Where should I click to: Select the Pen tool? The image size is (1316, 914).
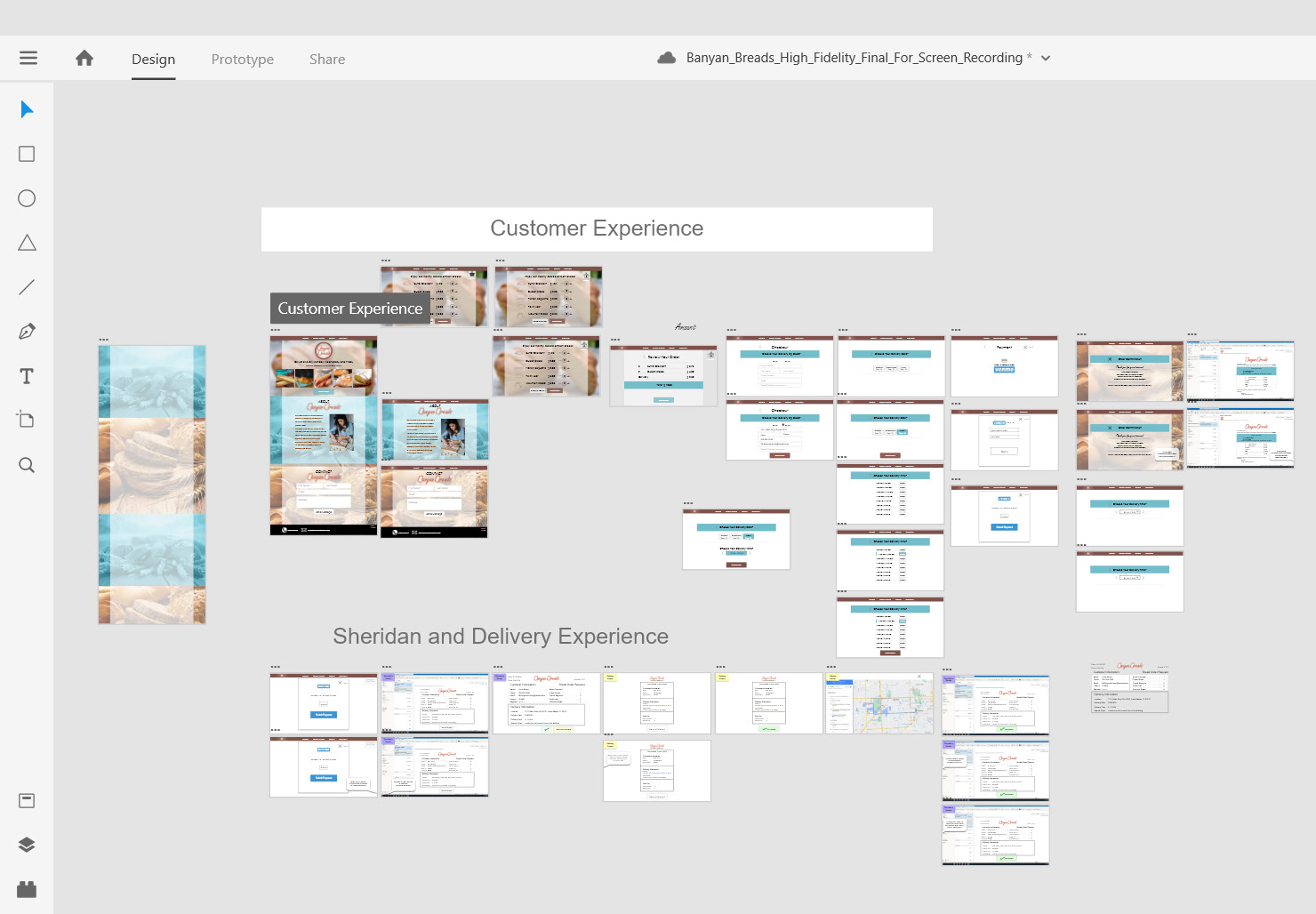27,332
